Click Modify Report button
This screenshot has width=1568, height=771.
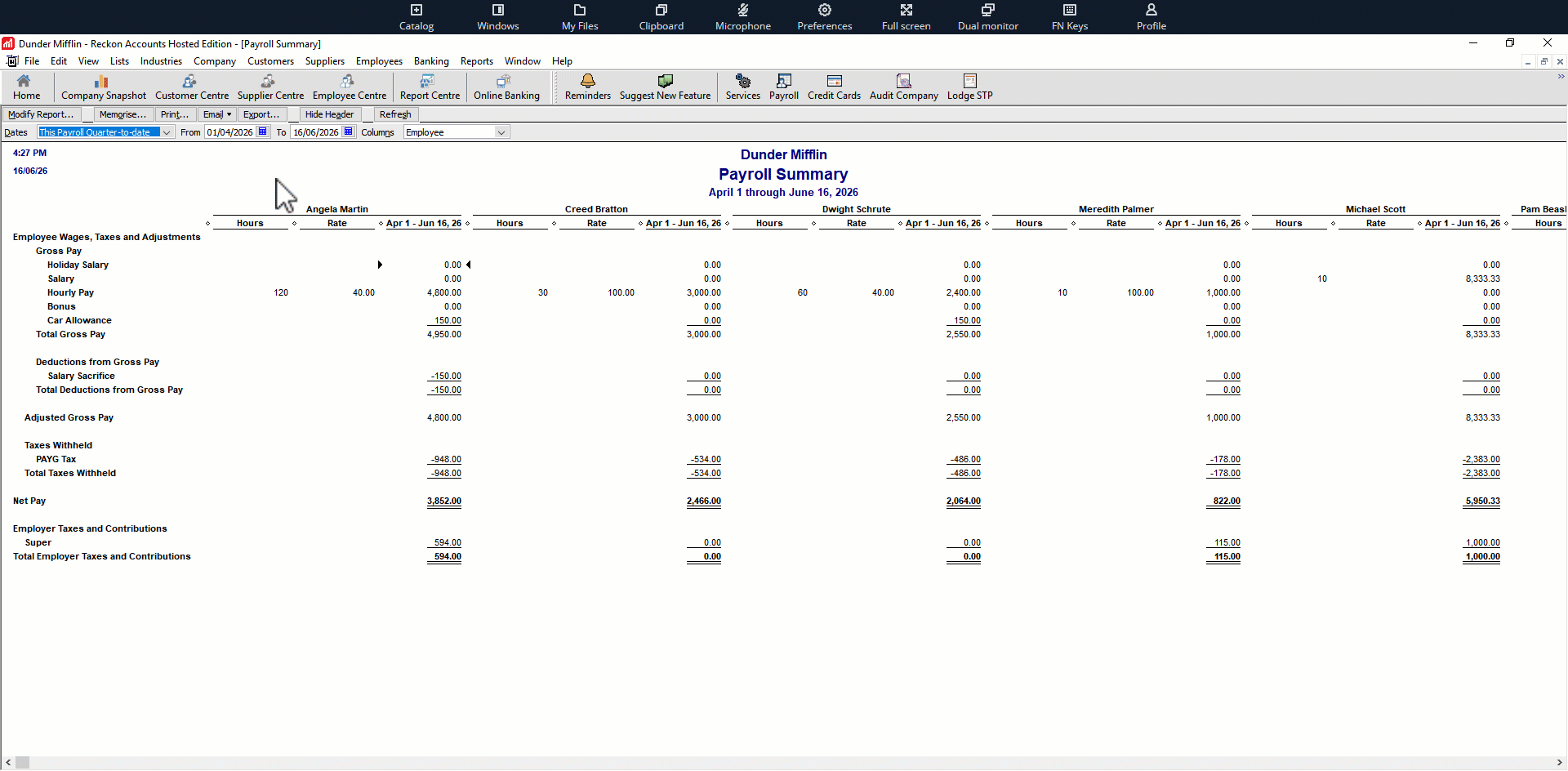(42, 114)
